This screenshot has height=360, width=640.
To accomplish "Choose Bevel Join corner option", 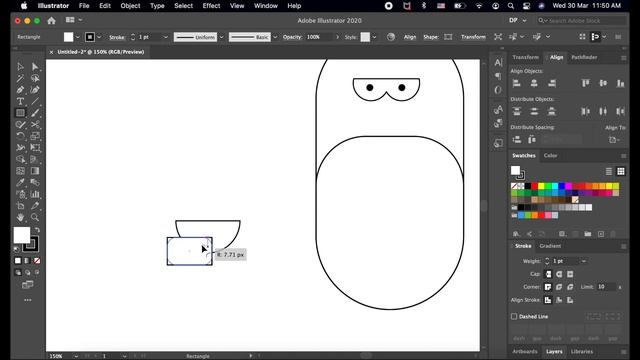I will click(570, 287).
